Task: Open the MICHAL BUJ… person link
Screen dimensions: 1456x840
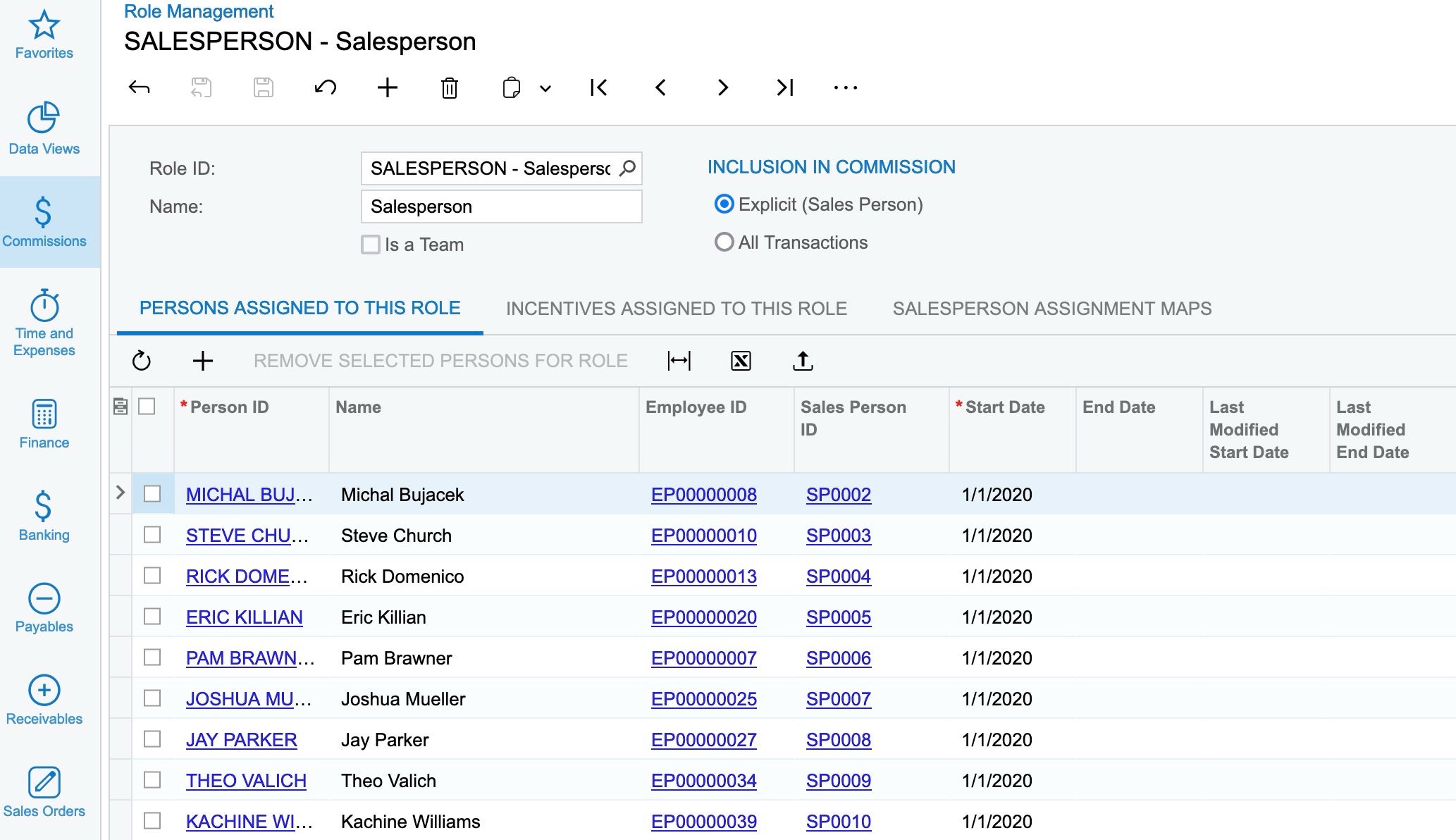Action: coord(249,495)
